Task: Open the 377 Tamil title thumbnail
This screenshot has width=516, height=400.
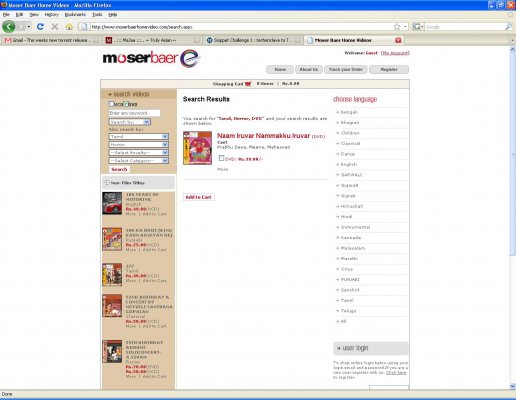Action: click(112, 275)
